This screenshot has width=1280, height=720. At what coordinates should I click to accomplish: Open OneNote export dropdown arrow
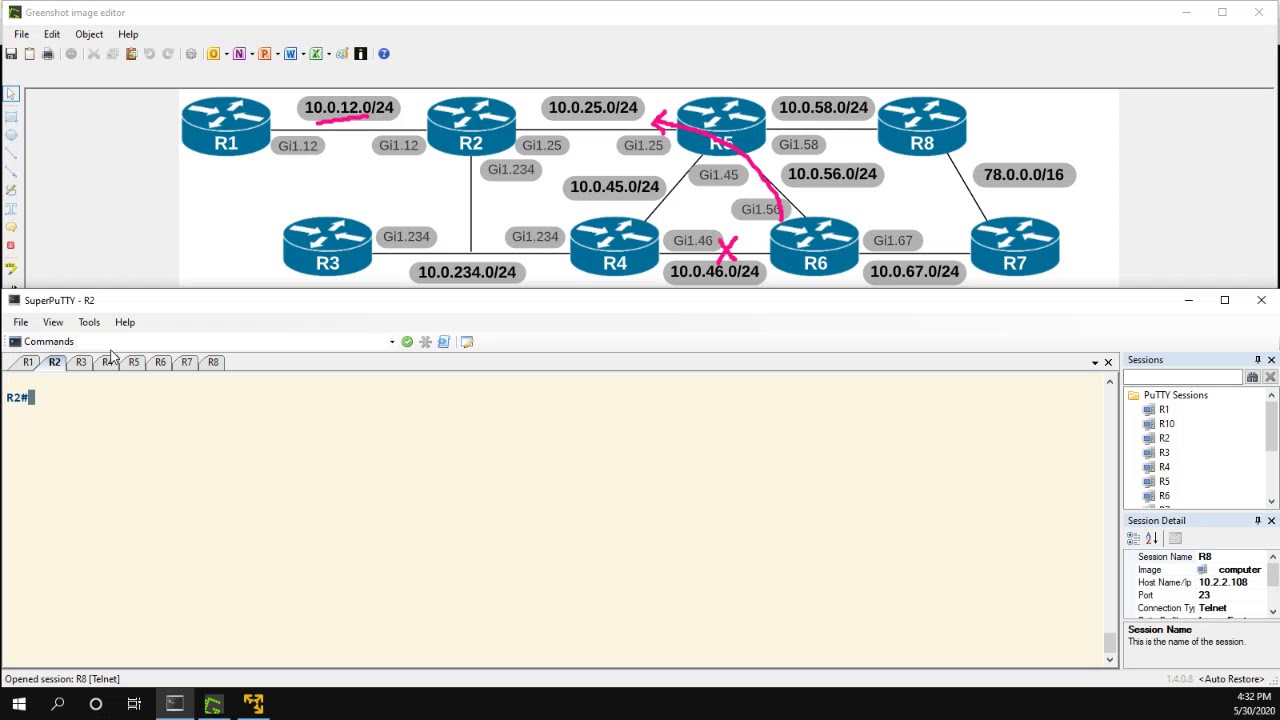tap(252, 54)
